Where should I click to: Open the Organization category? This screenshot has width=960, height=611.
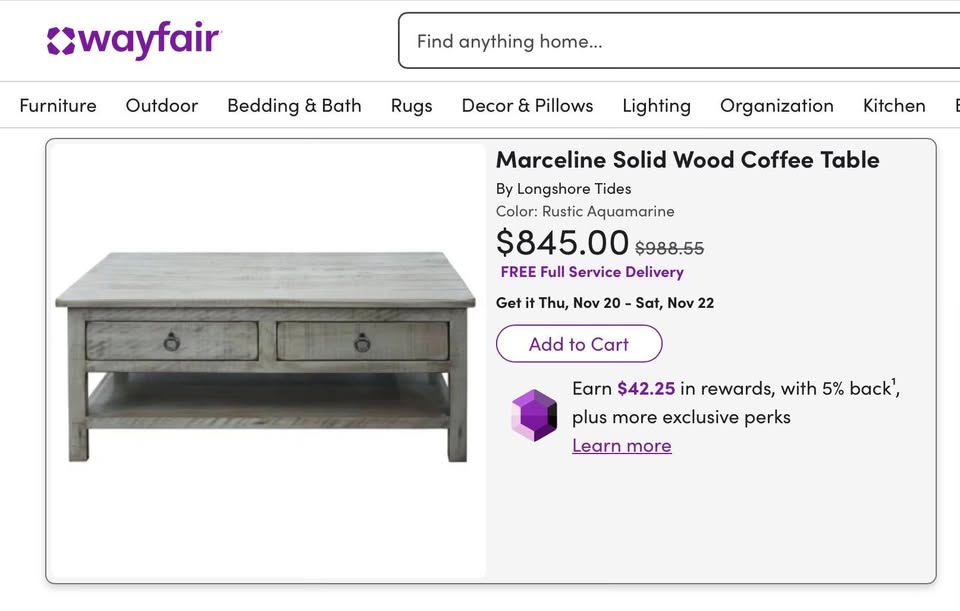click(777, 105)
